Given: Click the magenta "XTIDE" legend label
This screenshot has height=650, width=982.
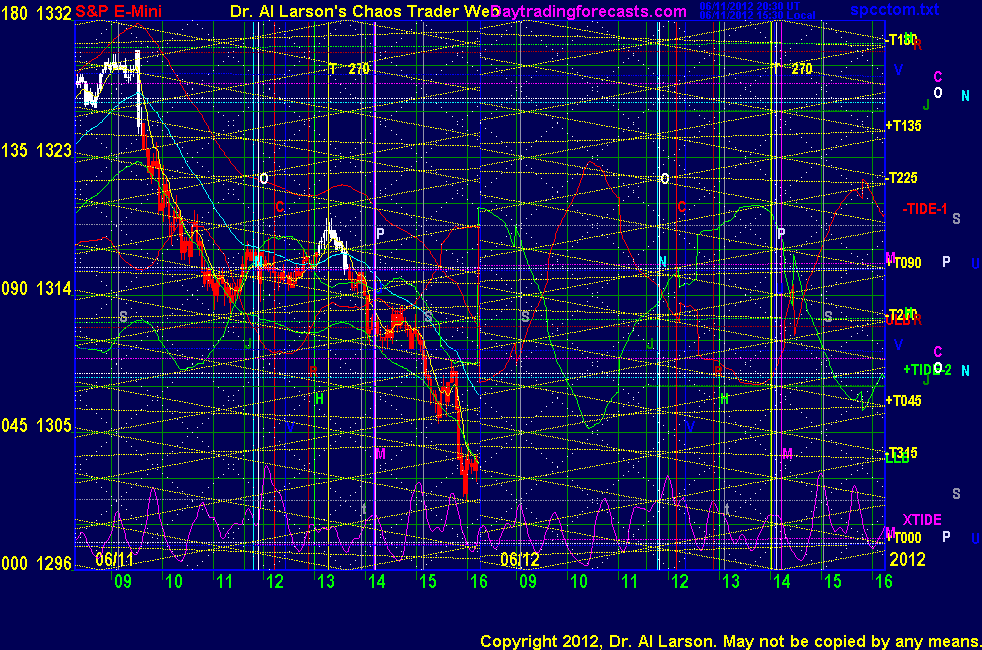Looking at the screenshot, I should [x=922, y=520].
